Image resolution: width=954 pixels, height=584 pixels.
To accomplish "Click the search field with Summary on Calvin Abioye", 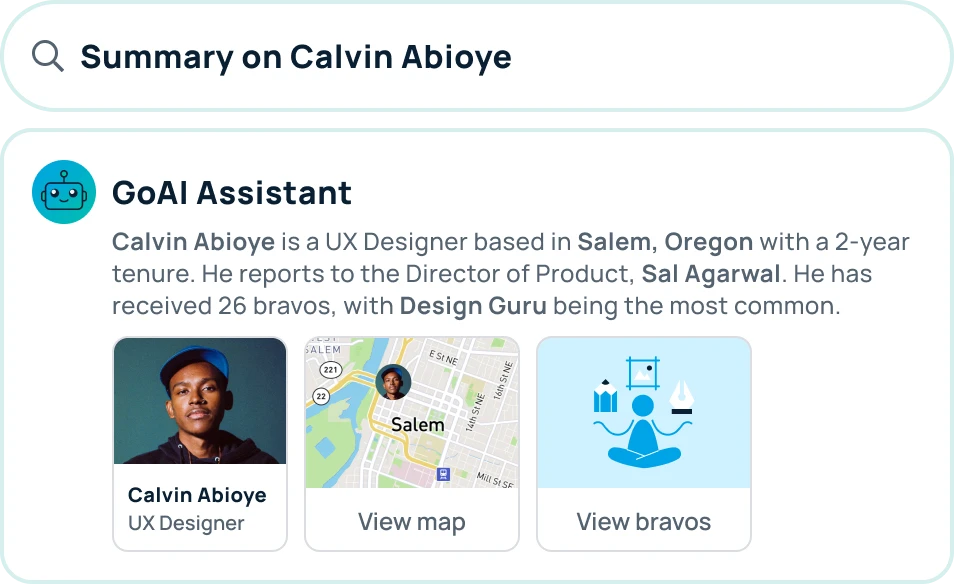I will point(477,57).
